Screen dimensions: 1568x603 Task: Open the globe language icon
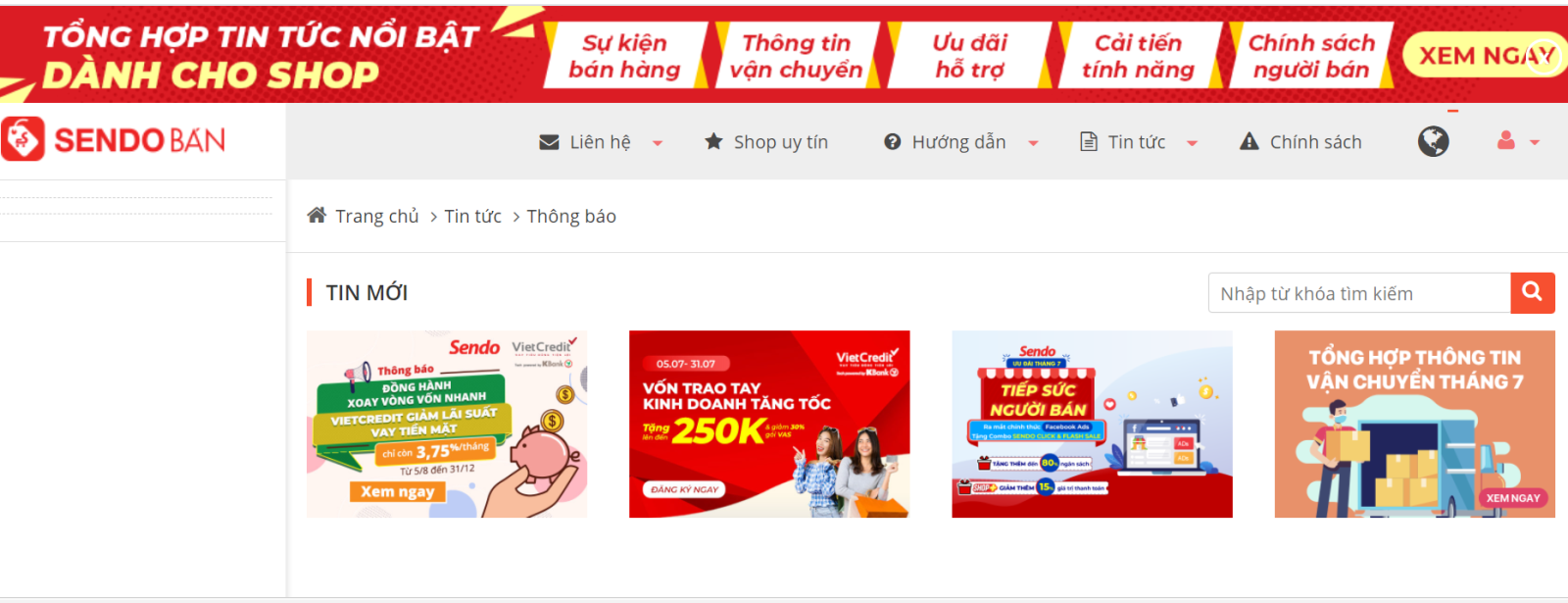[1433, 141]
